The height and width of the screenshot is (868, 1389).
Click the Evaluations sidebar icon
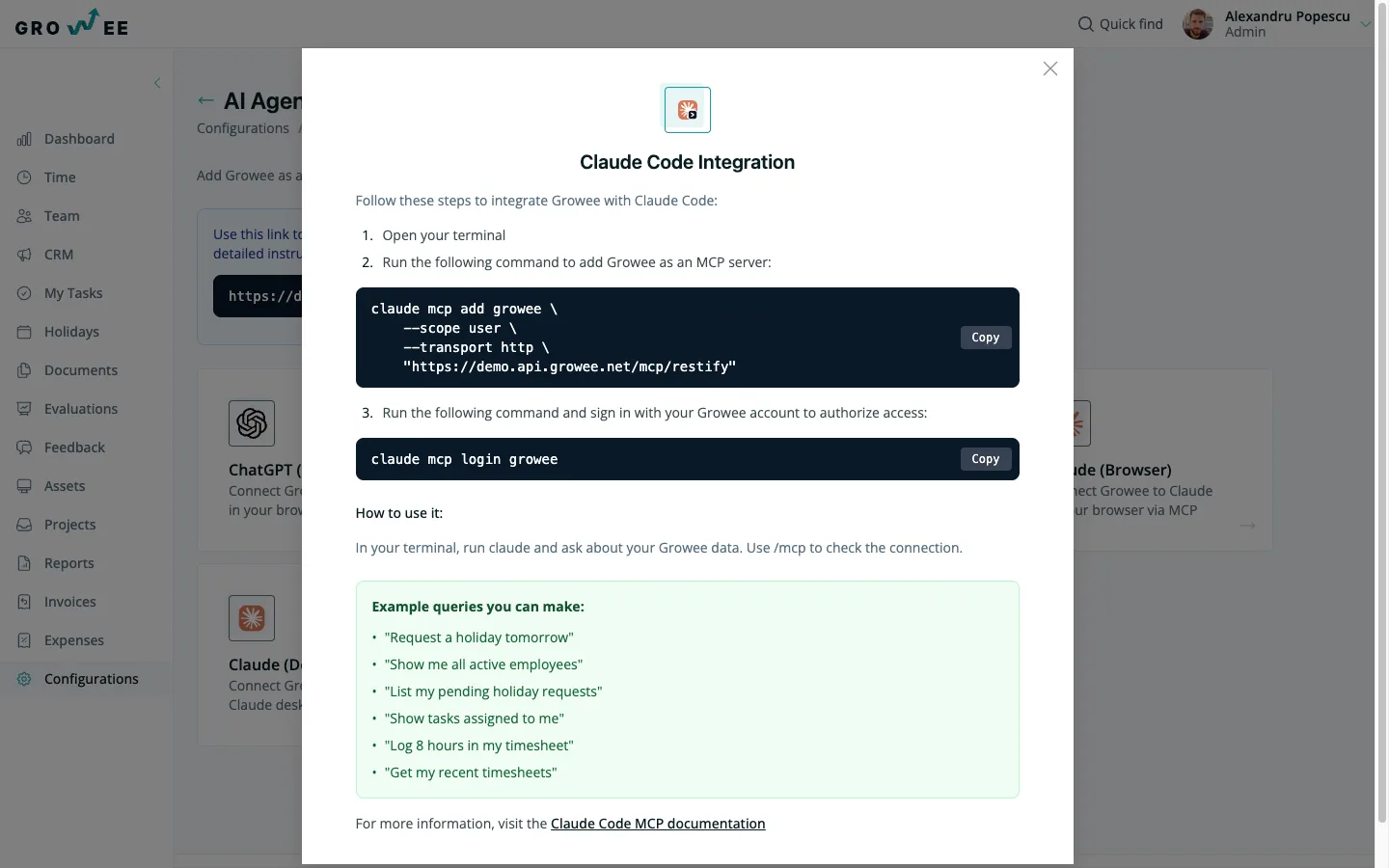point(24,409)
